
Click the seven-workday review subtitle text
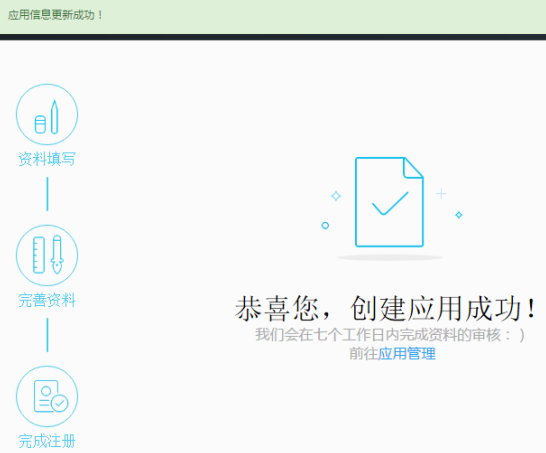tap(390, 335)
